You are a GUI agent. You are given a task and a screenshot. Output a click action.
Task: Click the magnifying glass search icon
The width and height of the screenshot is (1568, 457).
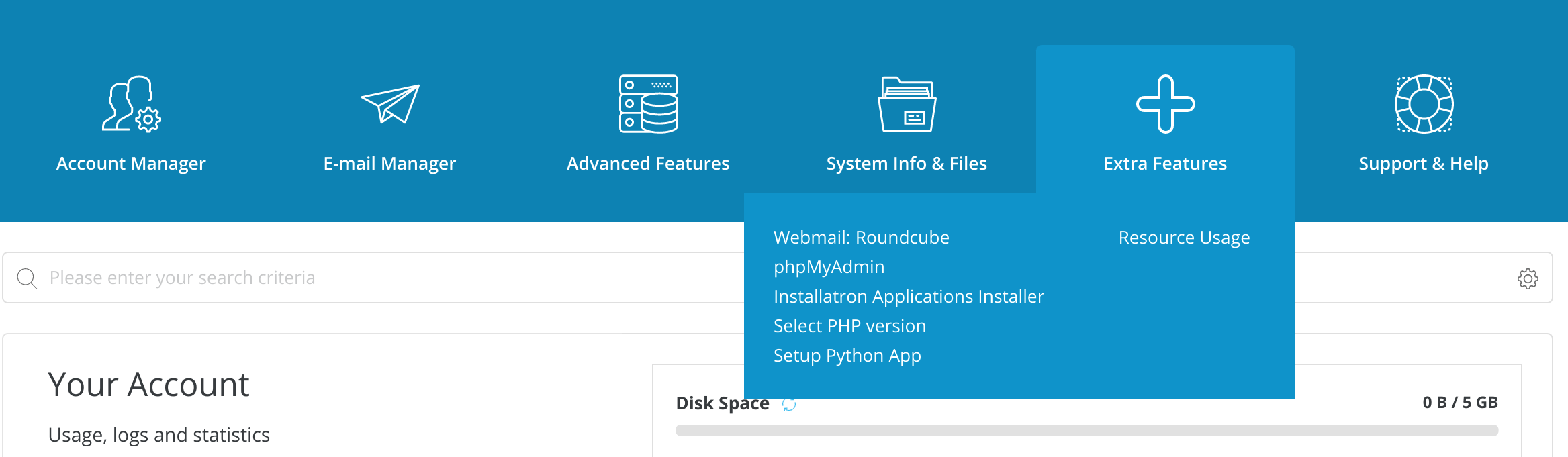[27, 278]
